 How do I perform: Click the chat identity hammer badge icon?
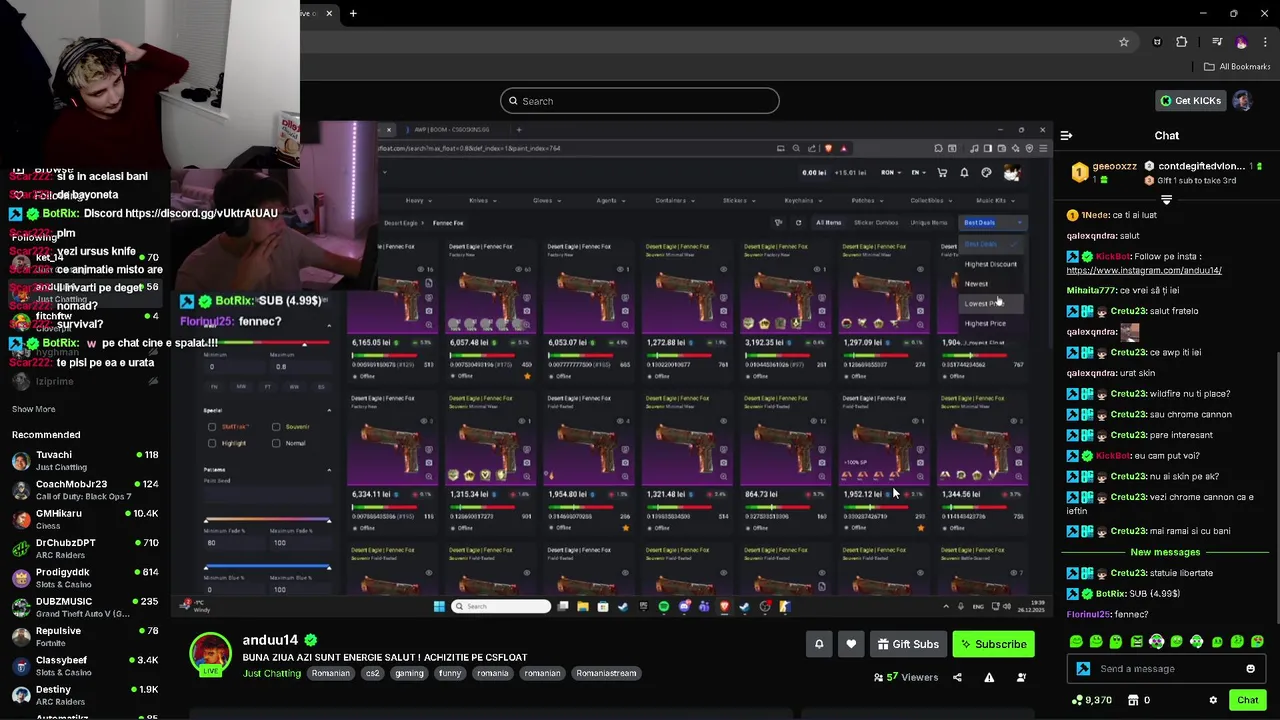[x=1083, y=669]
